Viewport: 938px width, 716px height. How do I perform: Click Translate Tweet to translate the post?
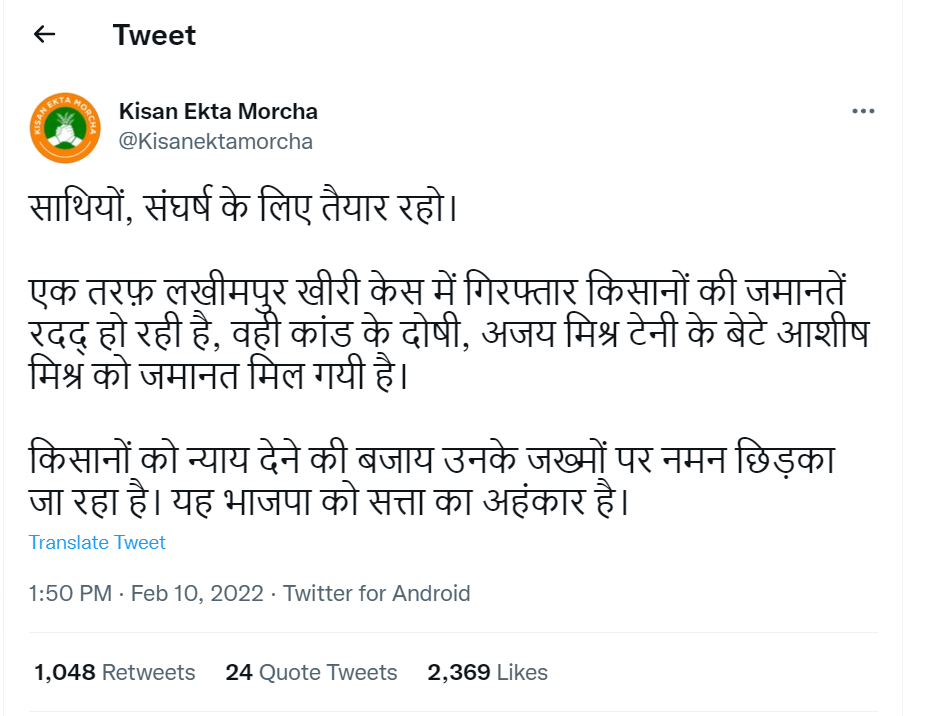point(97,543)
